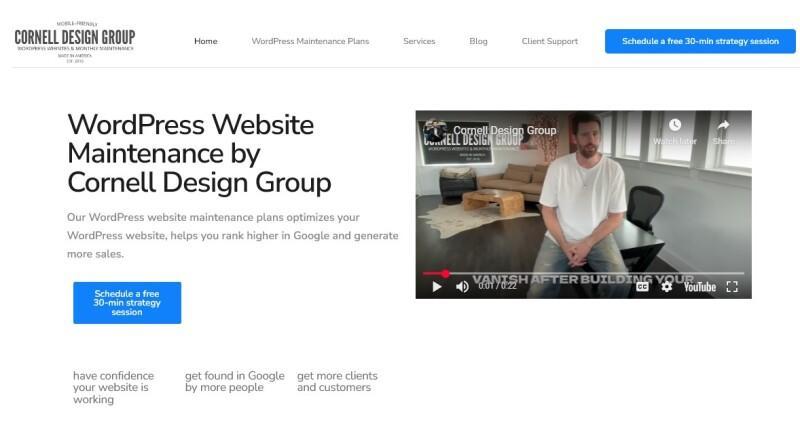Click the video time display 0:01 / 0:22
Screen dimensions: 800x433
click(x=497, y=286)
